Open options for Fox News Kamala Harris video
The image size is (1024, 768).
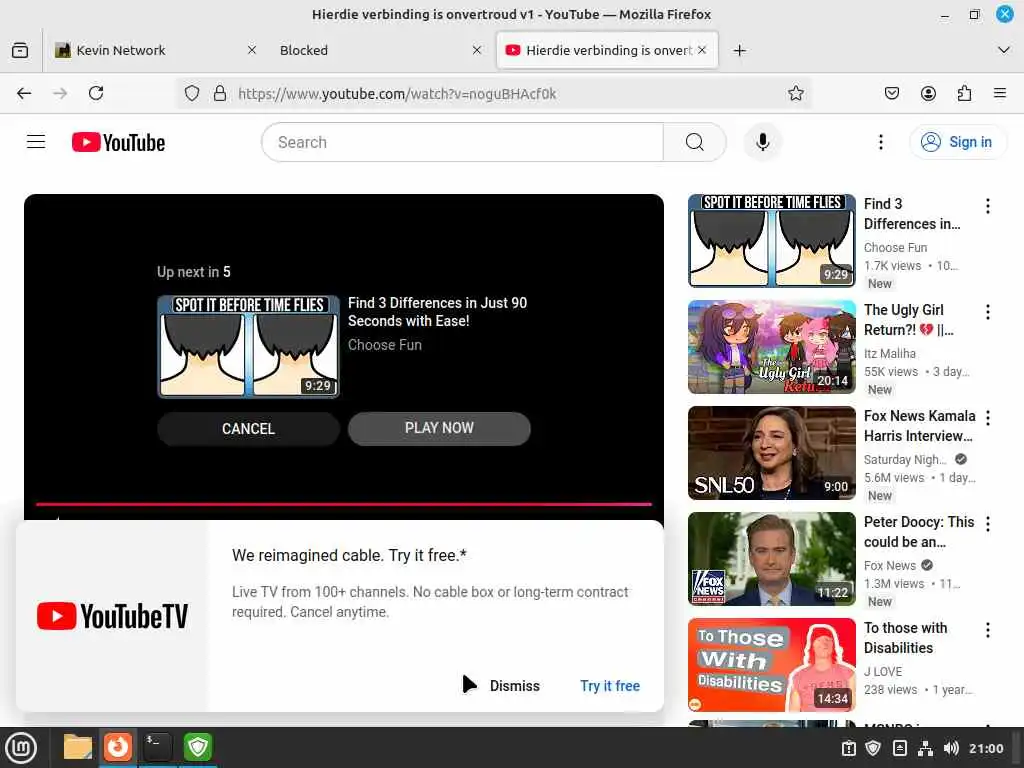(987, 418)
